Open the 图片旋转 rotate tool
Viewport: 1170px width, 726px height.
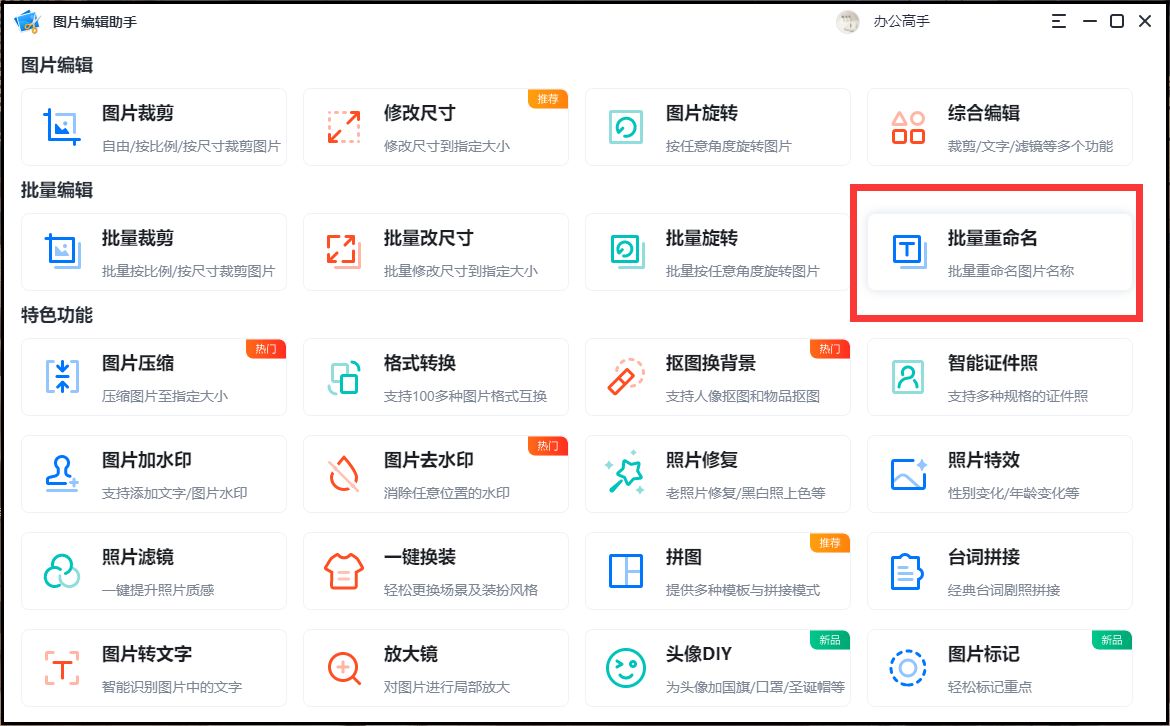(x=718, y=126)
